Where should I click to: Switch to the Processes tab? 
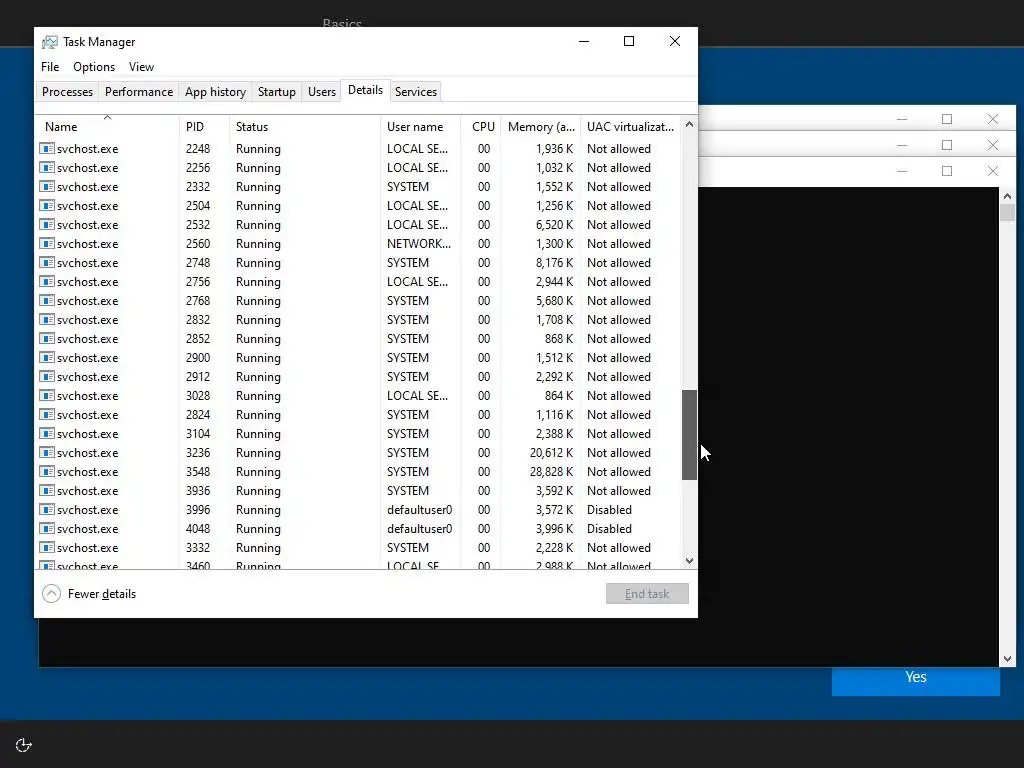coord(67,92)
